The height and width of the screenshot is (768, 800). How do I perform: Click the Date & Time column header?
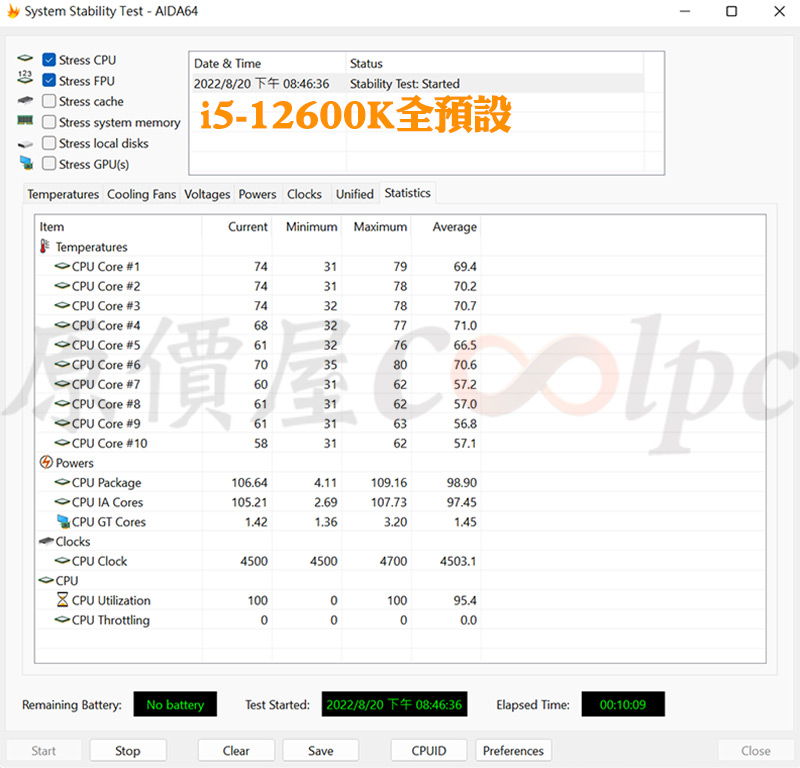click(x=267, y=63)
